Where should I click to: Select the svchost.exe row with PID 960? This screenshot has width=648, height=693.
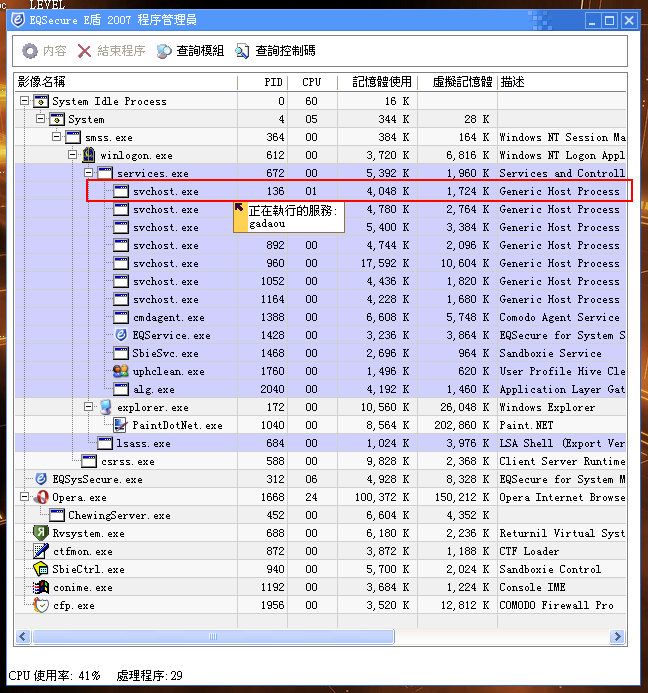click(320, 263)
